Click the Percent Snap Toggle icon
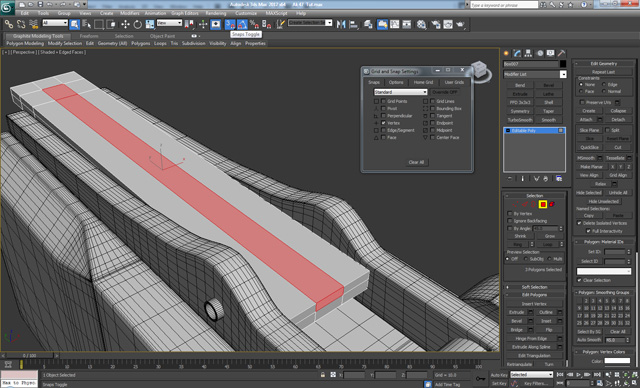This screenshot has width=640, height=388. coord(254,24)
